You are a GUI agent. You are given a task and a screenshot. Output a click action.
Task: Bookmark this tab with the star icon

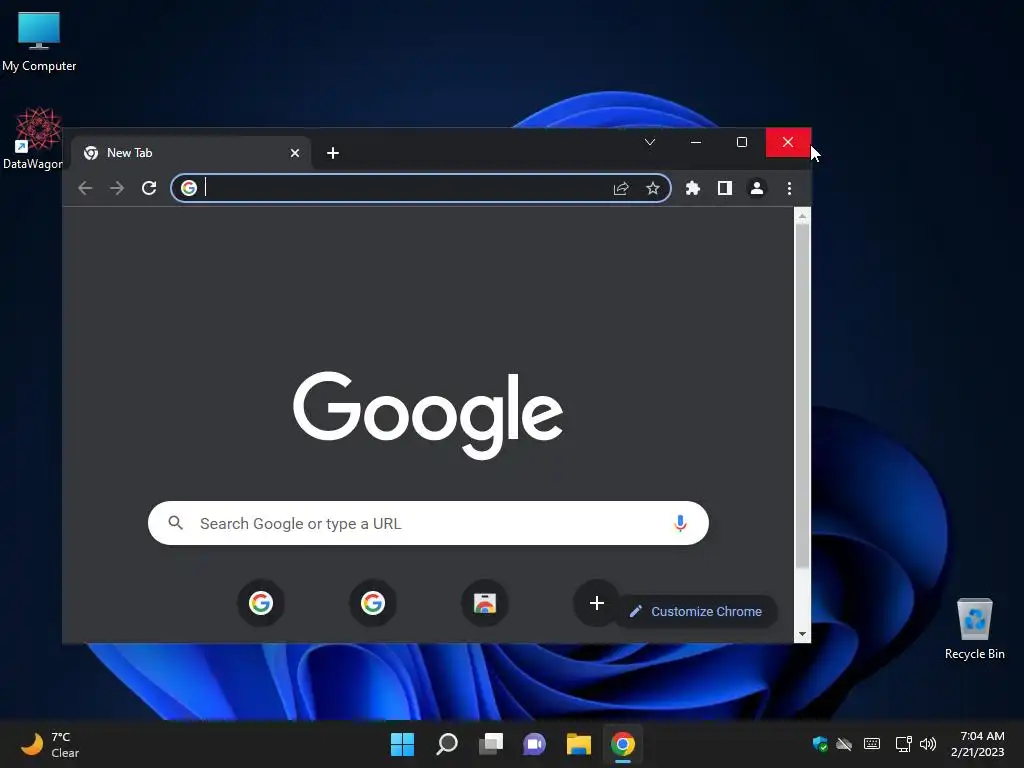coord(652,189)
